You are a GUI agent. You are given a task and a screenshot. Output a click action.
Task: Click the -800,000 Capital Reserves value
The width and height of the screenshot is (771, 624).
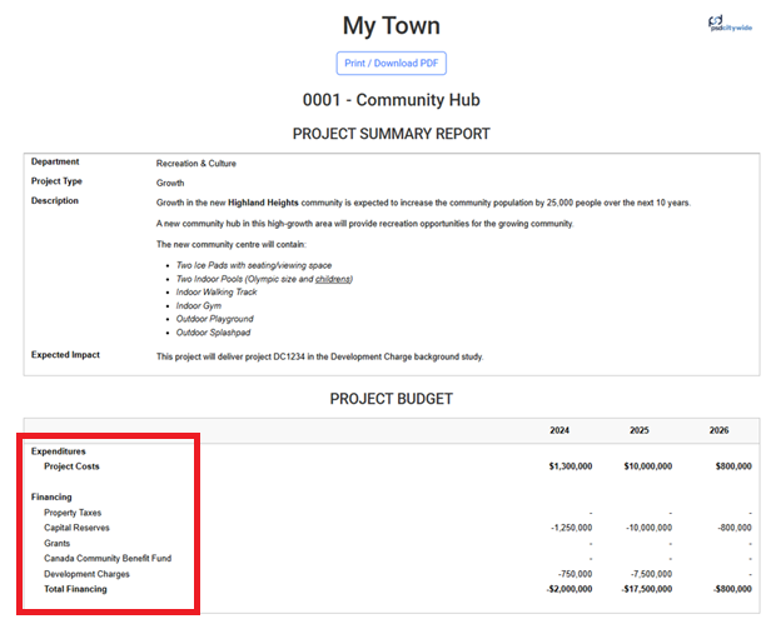[x=735, y=528]
